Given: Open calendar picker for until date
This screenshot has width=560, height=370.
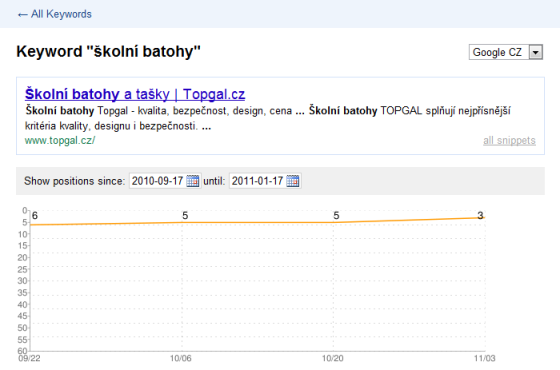Looking at the screenshot, I should pos(293,181).
